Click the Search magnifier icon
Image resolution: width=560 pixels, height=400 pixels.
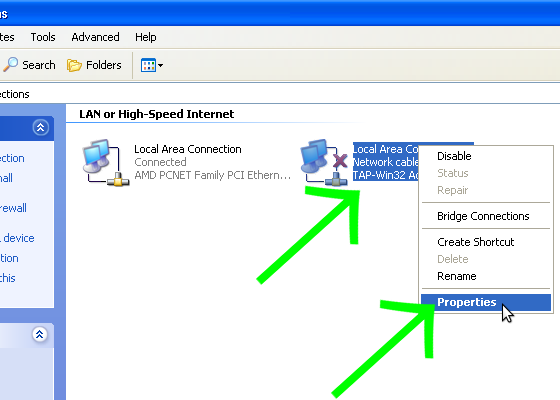click(10, 65)
